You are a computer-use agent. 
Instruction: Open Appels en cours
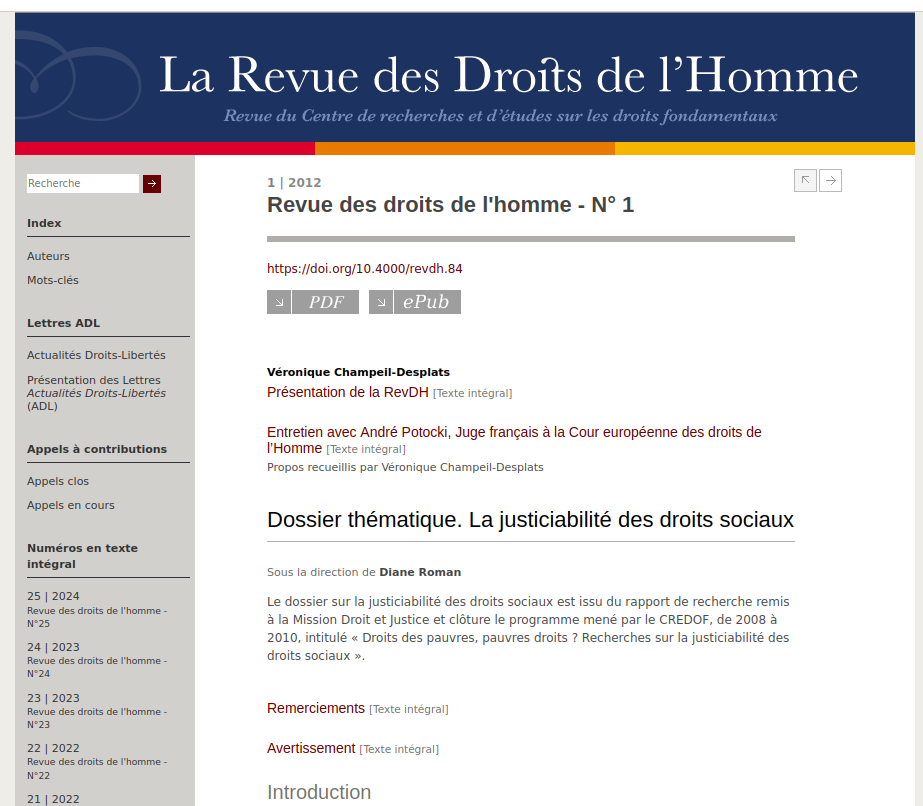point(71,505)
